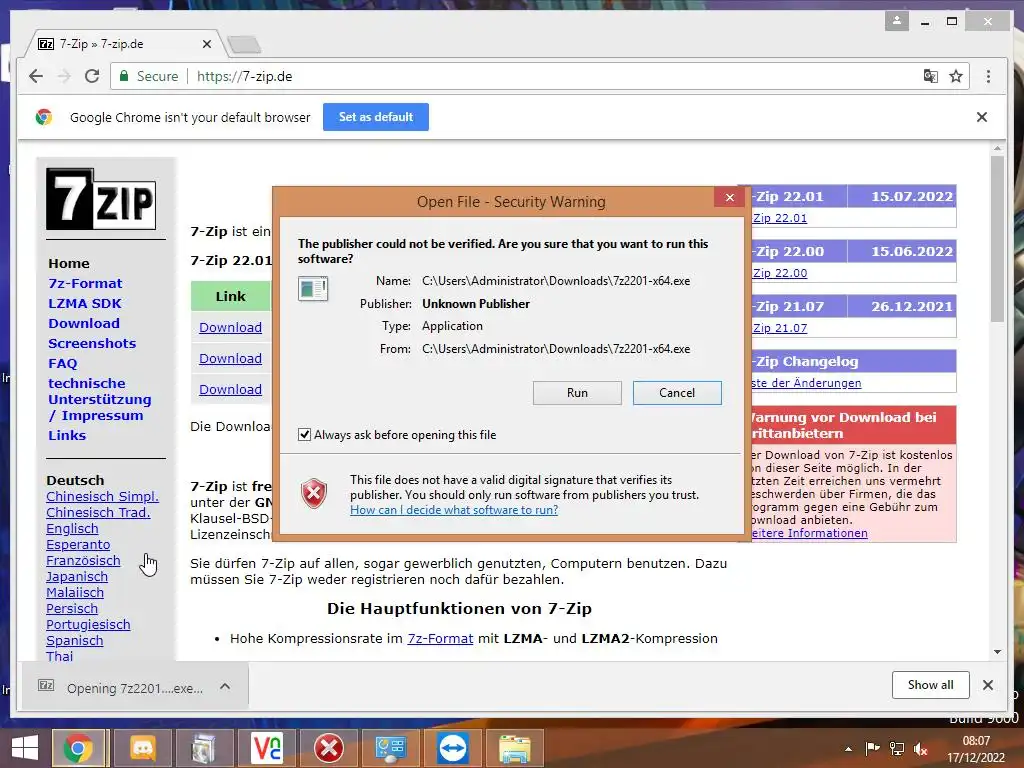Image resolution: width=1024 pixels, height=768 pixels.
Task: Open technische Unterstützung / Impressum link
Action: point(99,399)
